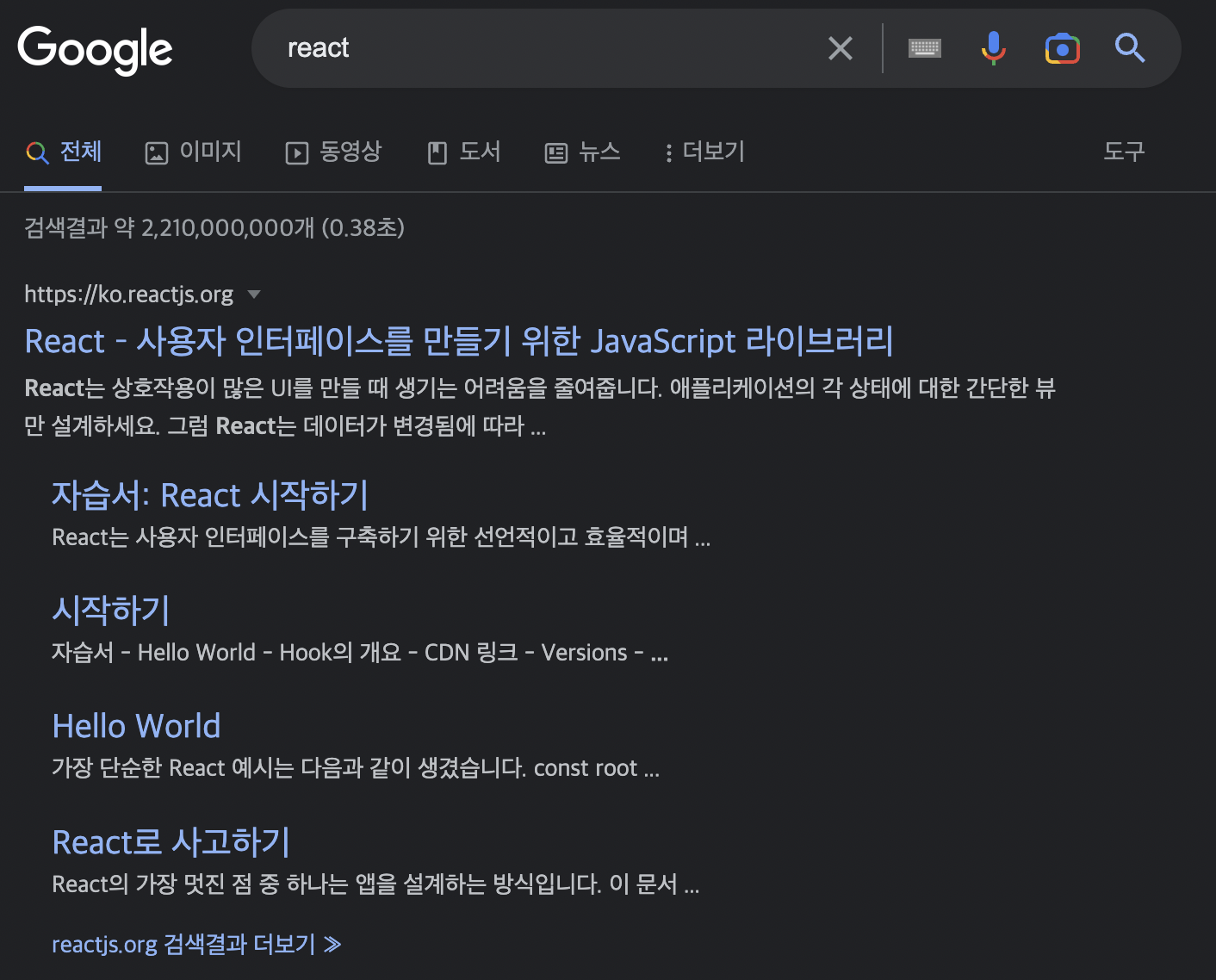Screen dimensions: 1216x980
Task: Expand the 더보기 menu with three dots
Action: 704,152
